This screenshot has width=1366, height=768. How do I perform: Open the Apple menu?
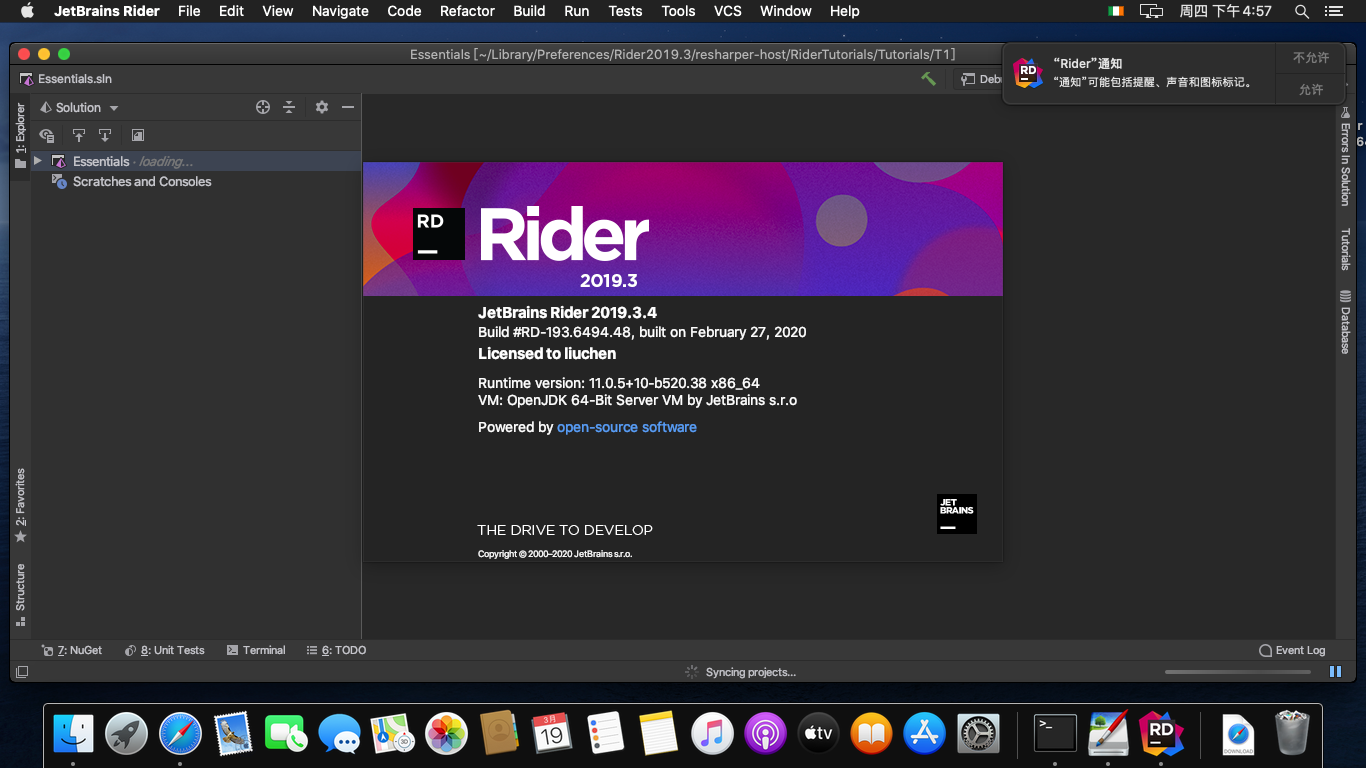click(x=27, y=11)
